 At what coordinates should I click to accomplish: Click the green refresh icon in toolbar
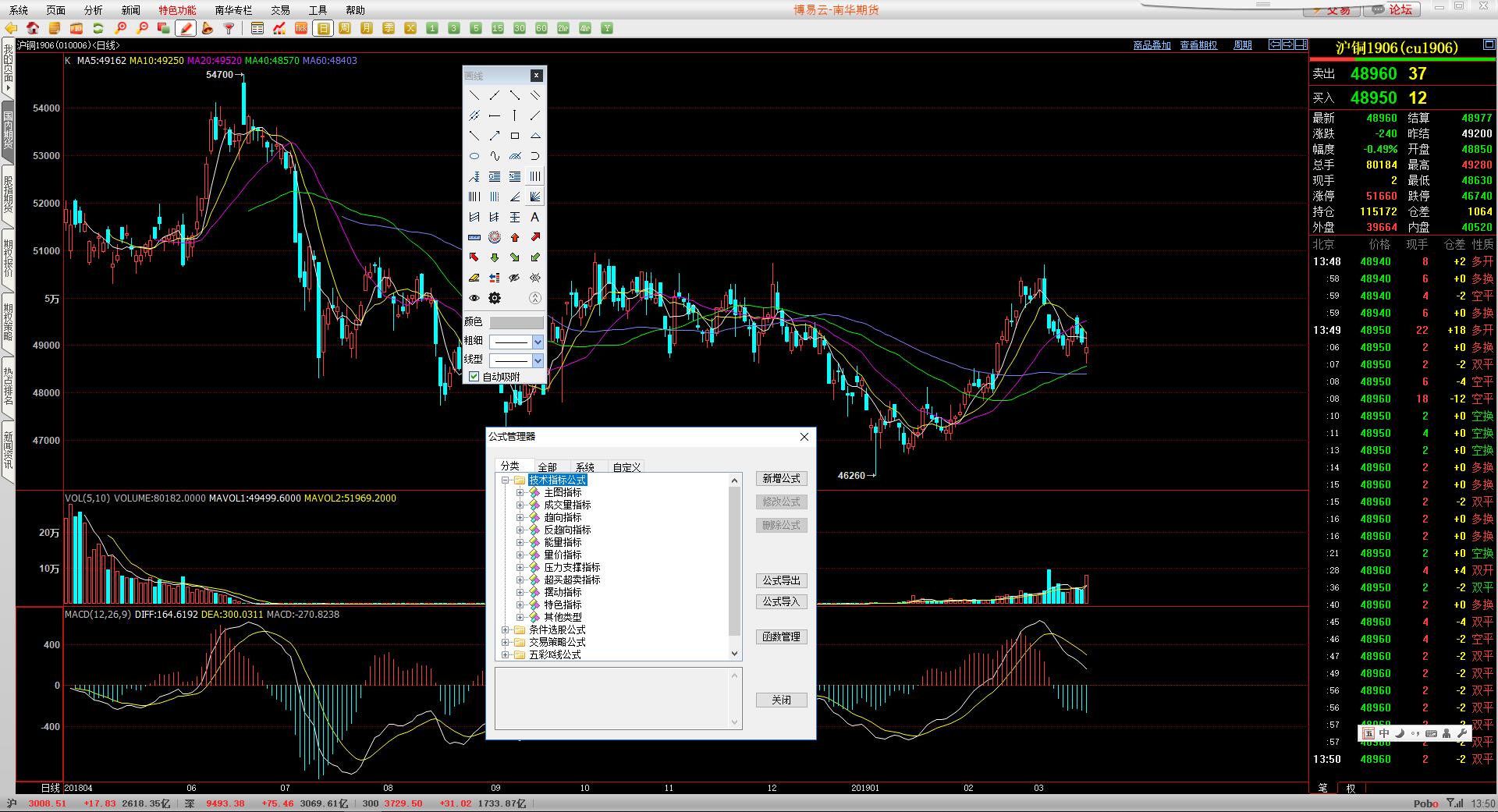(98, 28)
